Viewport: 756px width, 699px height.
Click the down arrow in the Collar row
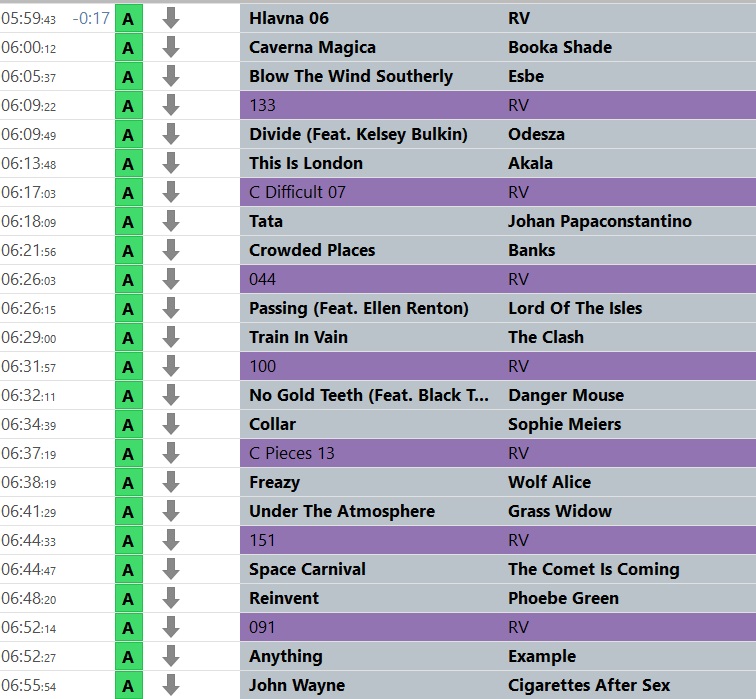(171, 424)
